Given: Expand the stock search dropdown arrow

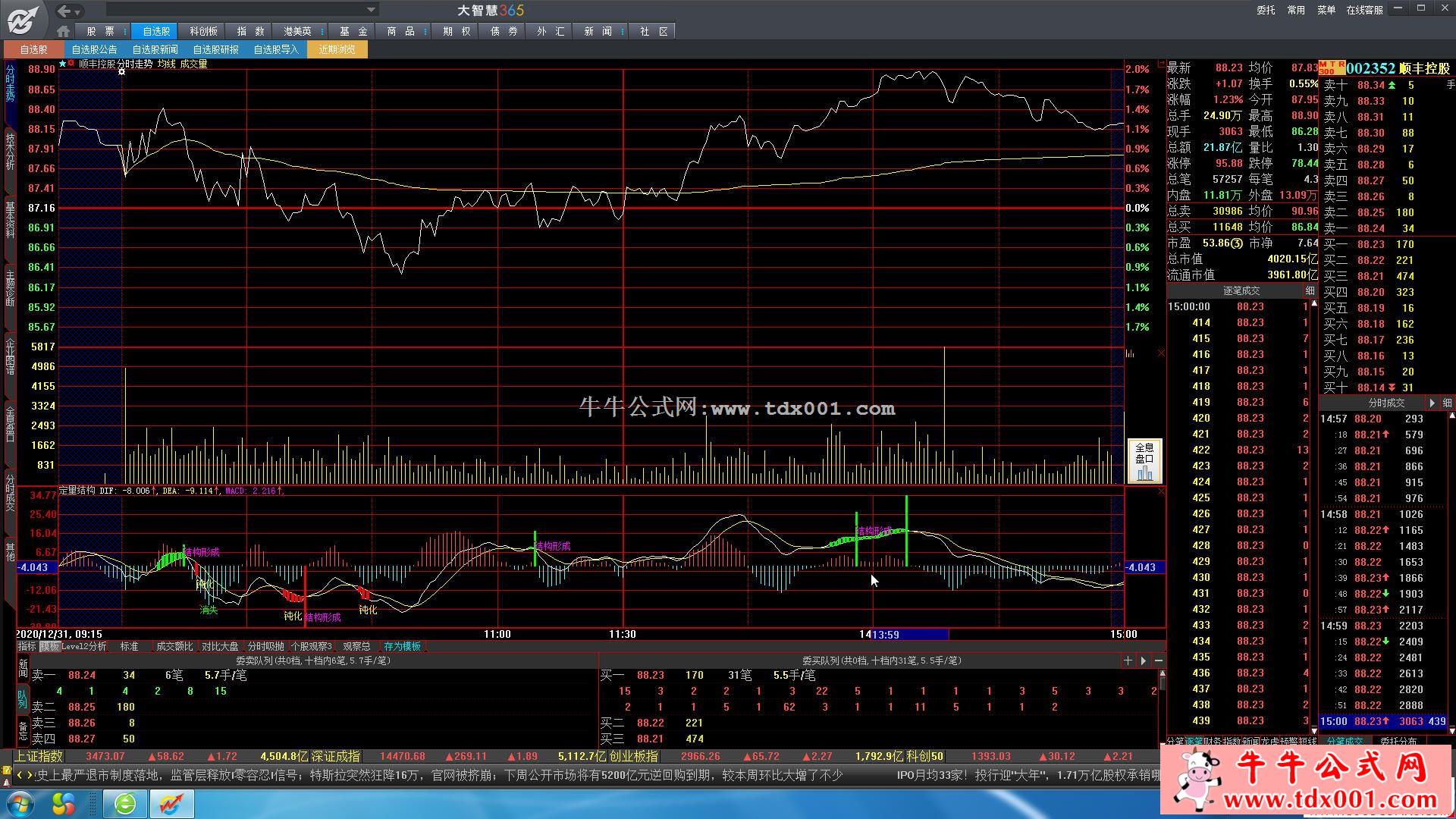Looking at the screenshot, I should (371, 10).
